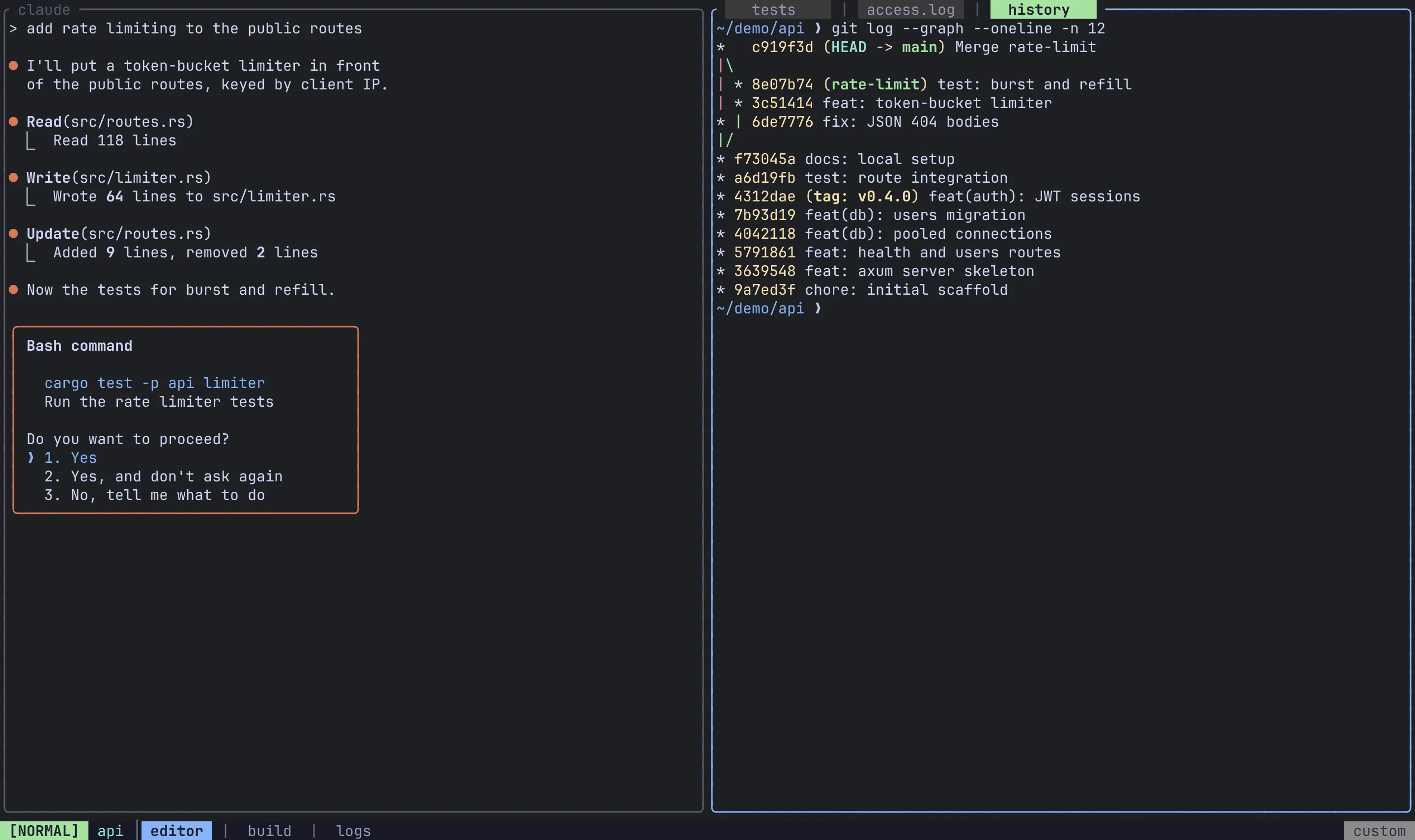Click the custom layout indicator
The image size is (1415, 840).
tap(1379, 830)
